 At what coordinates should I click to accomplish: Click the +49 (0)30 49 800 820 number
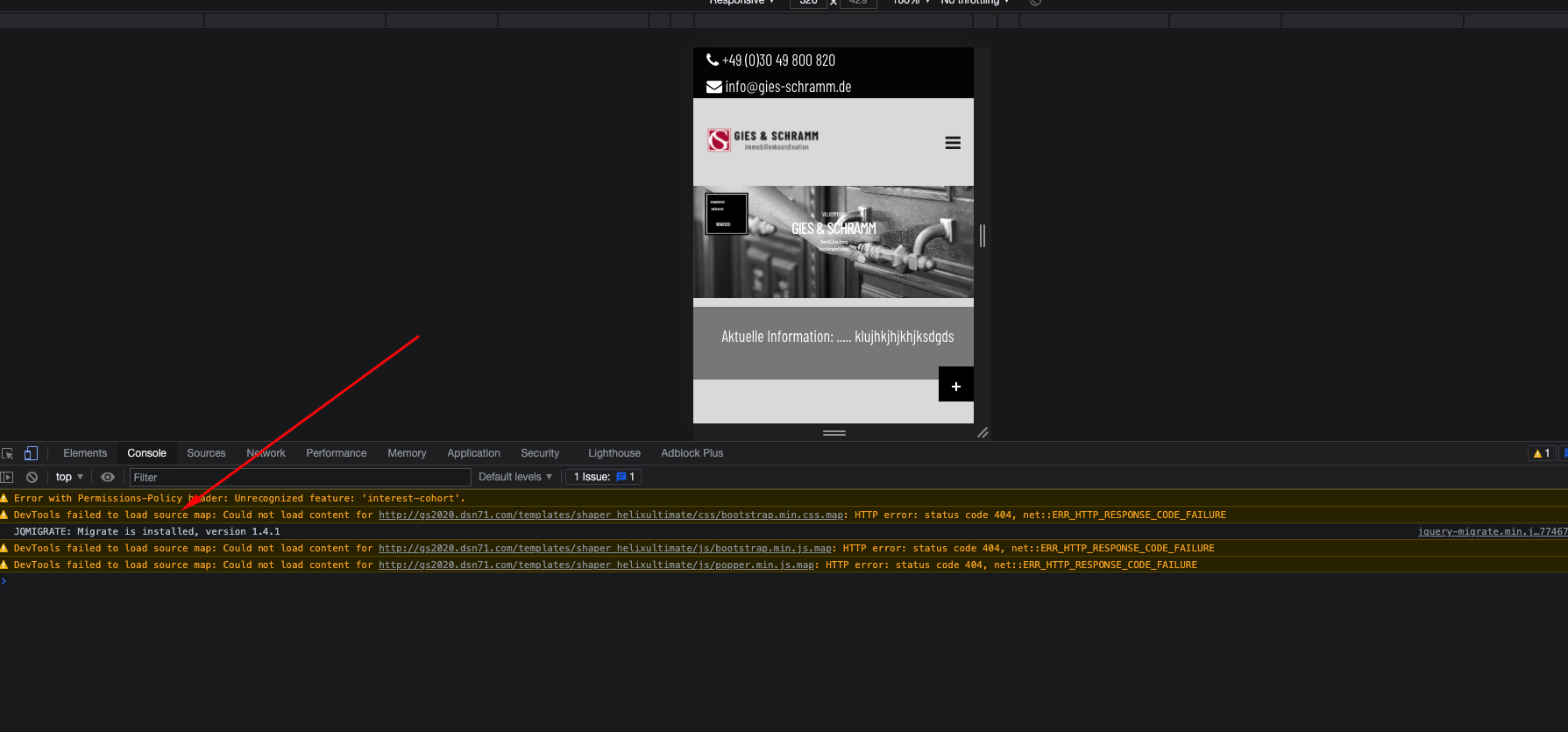coord(778,60)
